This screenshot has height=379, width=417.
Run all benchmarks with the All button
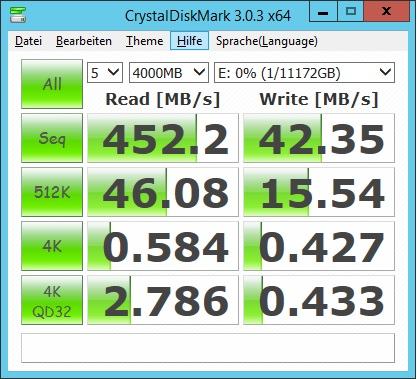click(52, 84)
